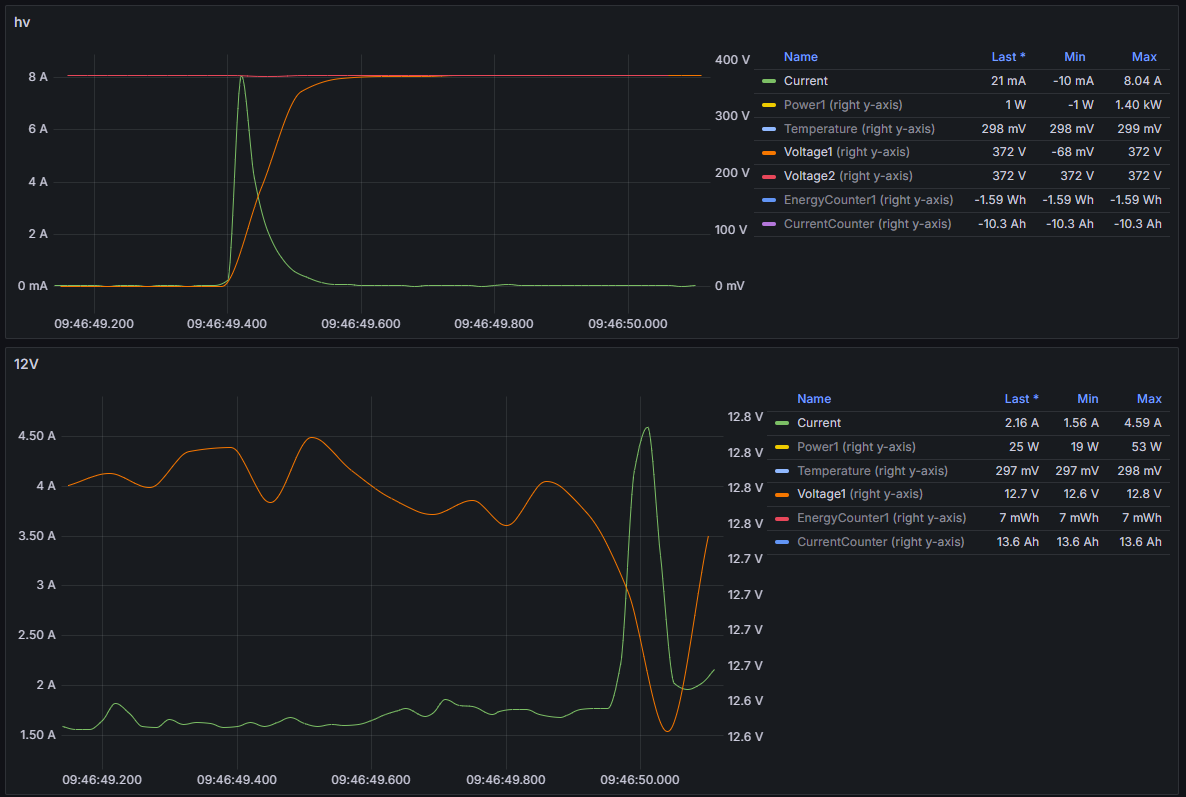1186x797 pixels.
Task: Click the purple CurrentCounter color swatch in hv legend
Action: coord(768,225)
